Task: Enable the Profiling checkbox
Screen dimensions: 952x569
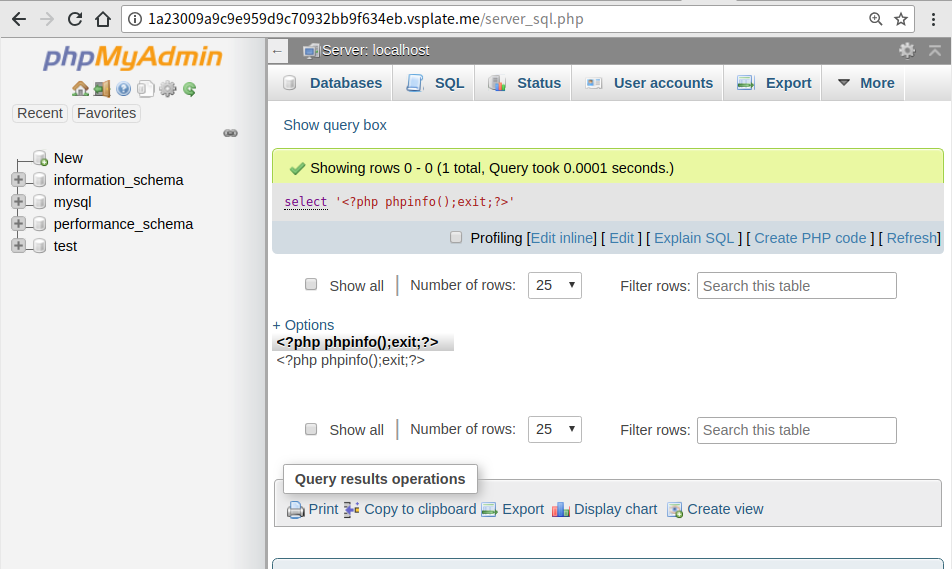Action: click(456, 237)
